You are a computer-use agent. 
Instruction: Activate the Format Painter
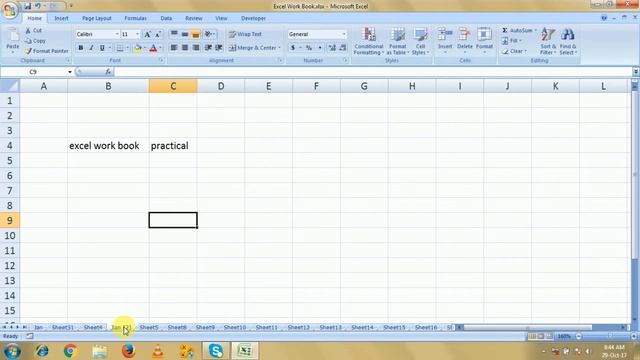click(x=47, y=51)
